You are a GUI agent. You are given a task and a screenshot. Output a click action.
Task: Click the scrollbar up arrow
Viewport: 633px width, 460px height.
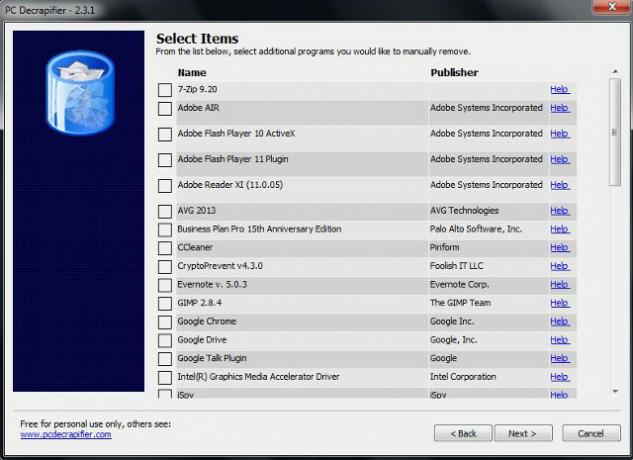[x=615, y=71]
